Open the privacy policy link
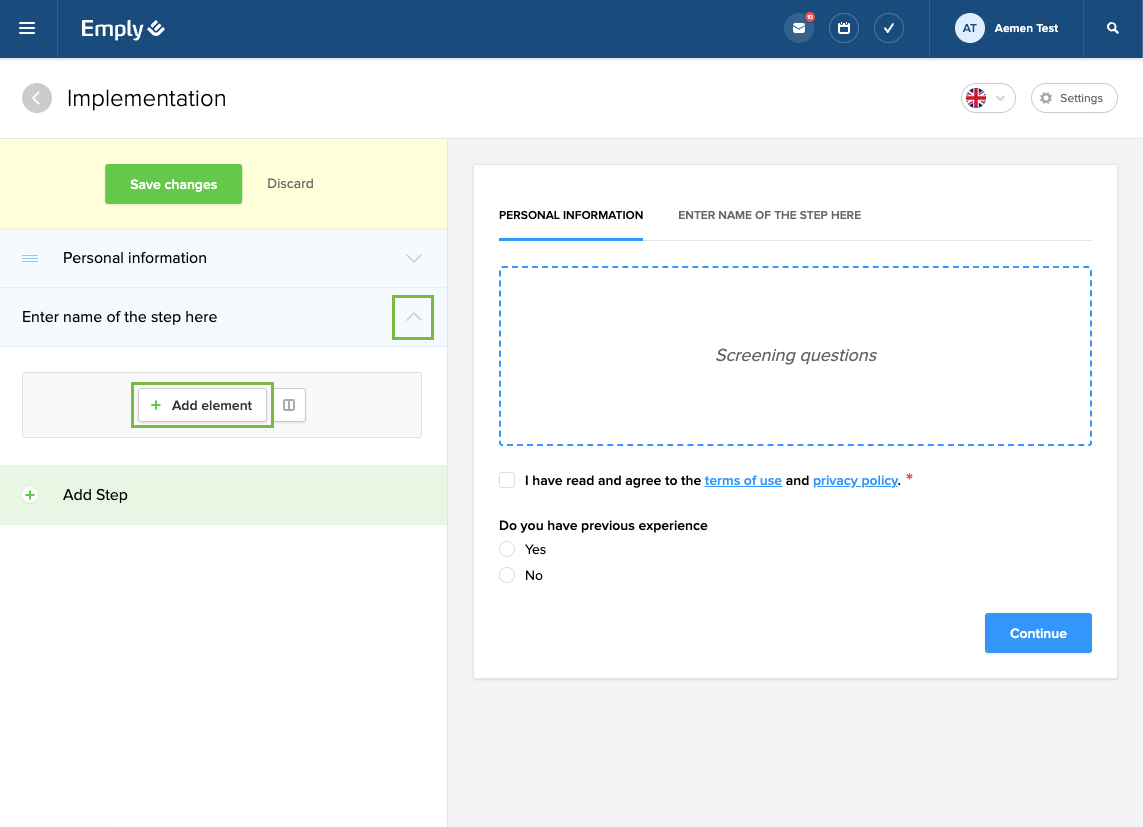The height and width of the screenshot is (827, 1143). click(x=855, y=481)
